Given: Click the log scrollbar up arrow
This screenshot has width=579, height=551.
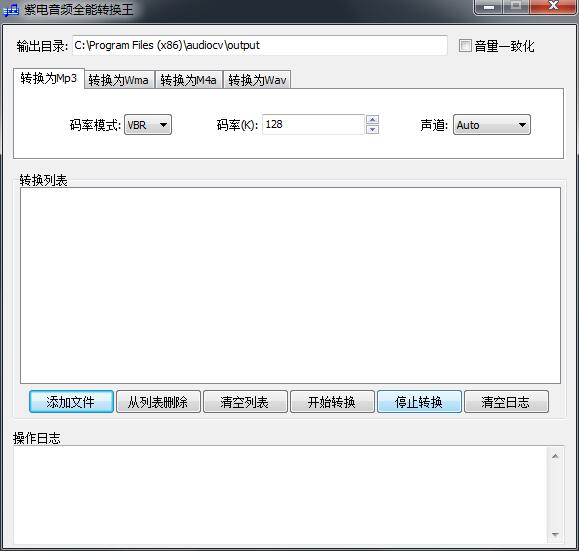Looking at the screenshot, I should (555, 456).
